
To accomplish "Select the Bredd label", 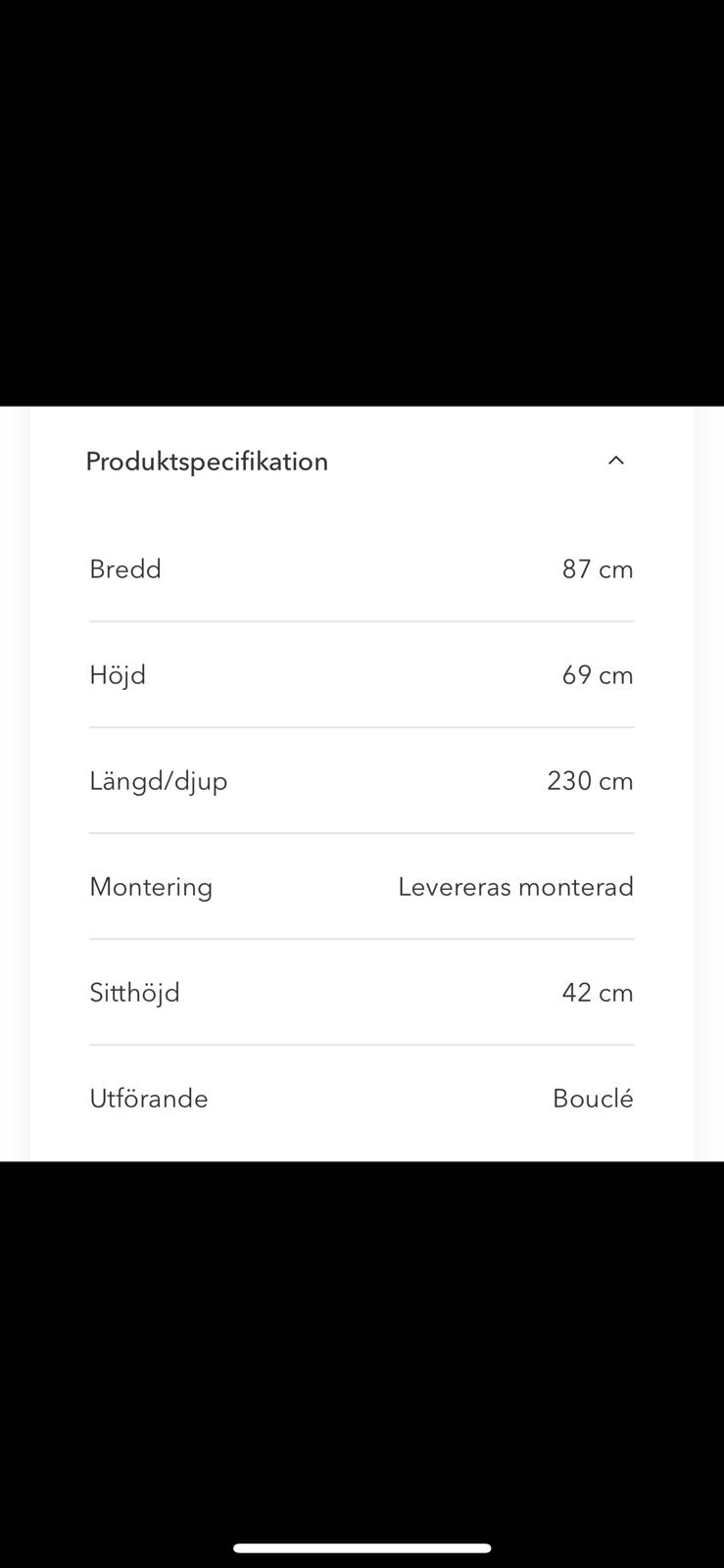I will 125,569.
